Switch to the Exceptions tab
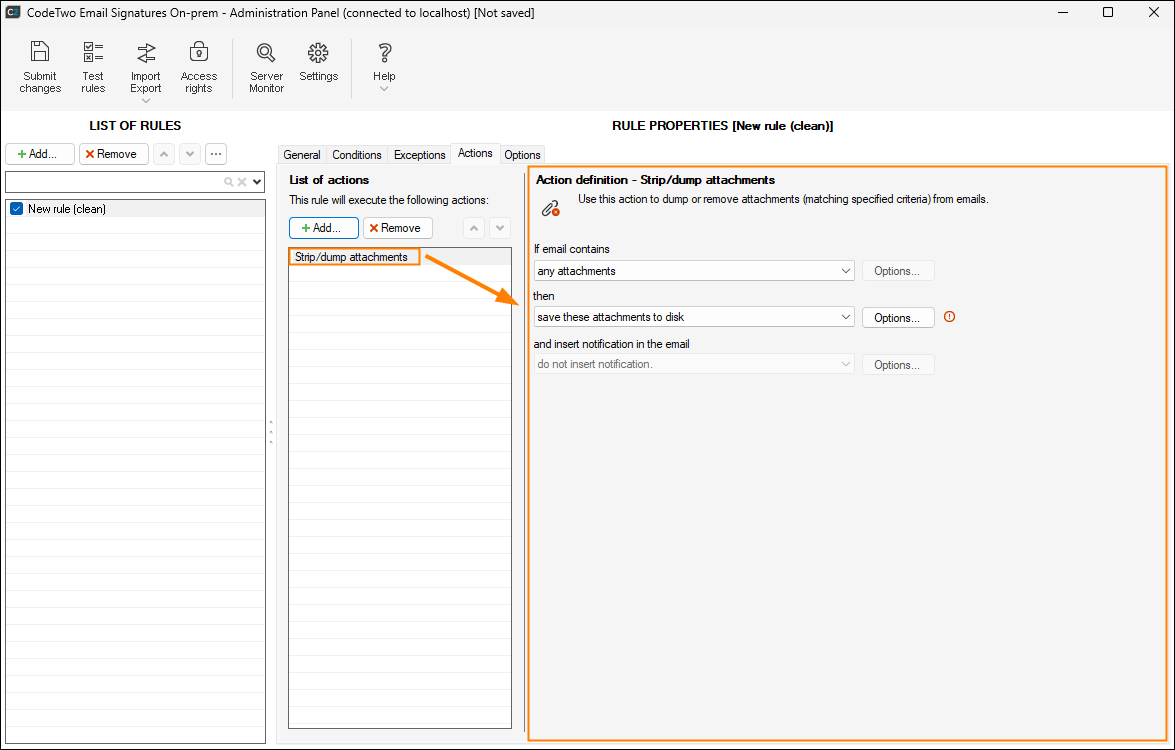 point(419,155)
